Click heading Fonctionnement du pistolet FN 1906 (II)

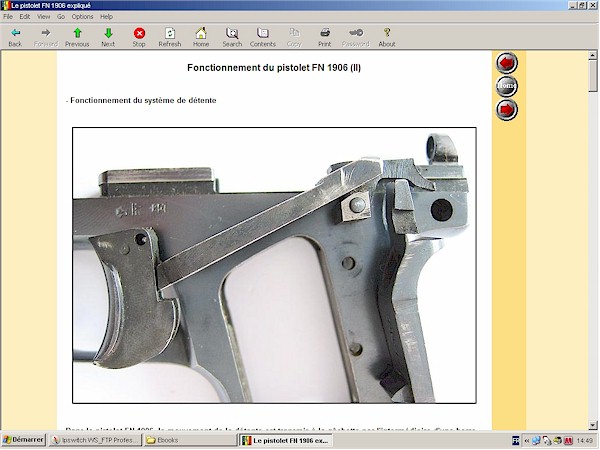(x=274, y=68)
